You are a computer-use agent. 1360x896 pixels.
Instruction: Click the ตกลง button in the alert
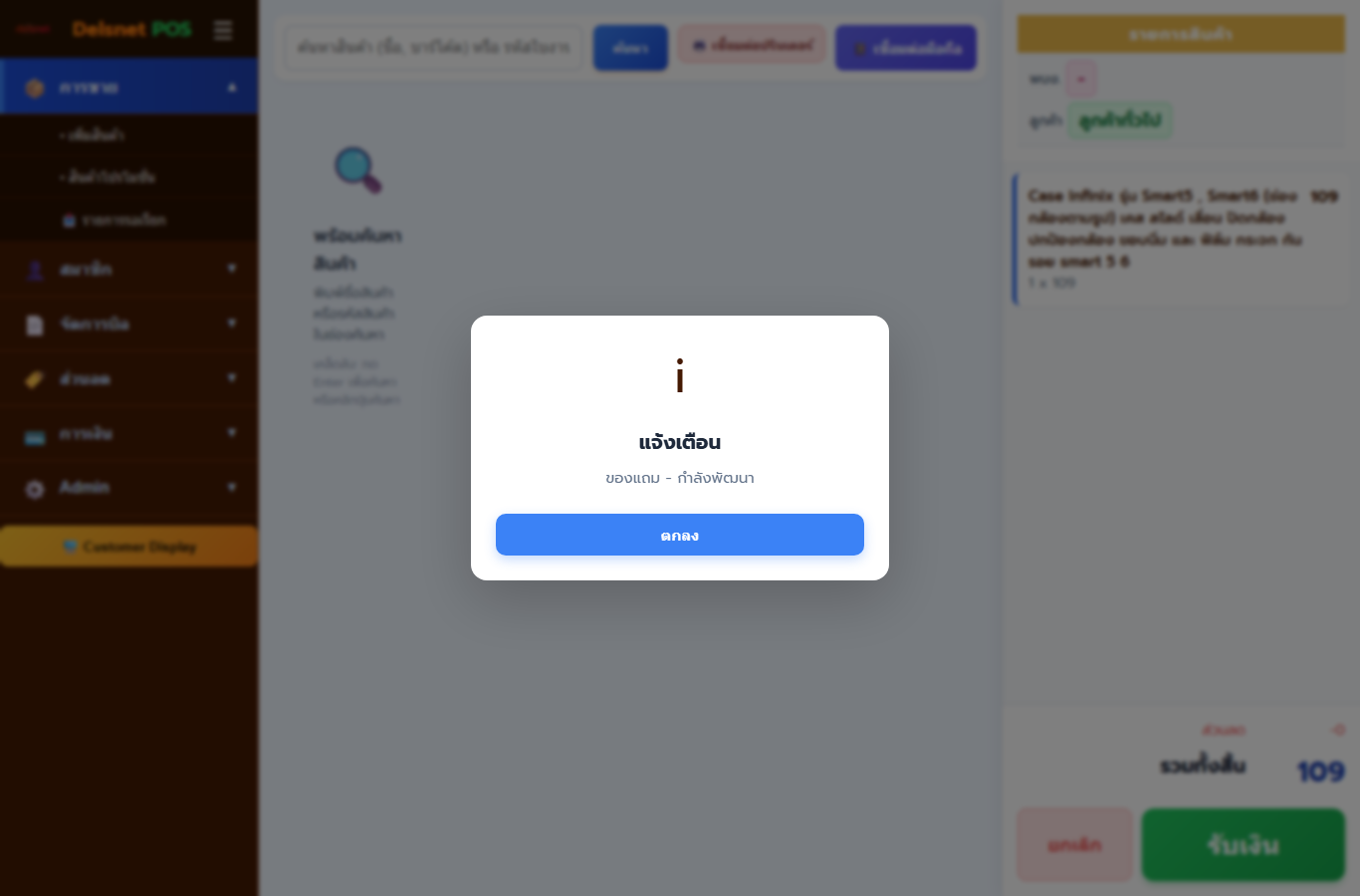coord(680,535)
